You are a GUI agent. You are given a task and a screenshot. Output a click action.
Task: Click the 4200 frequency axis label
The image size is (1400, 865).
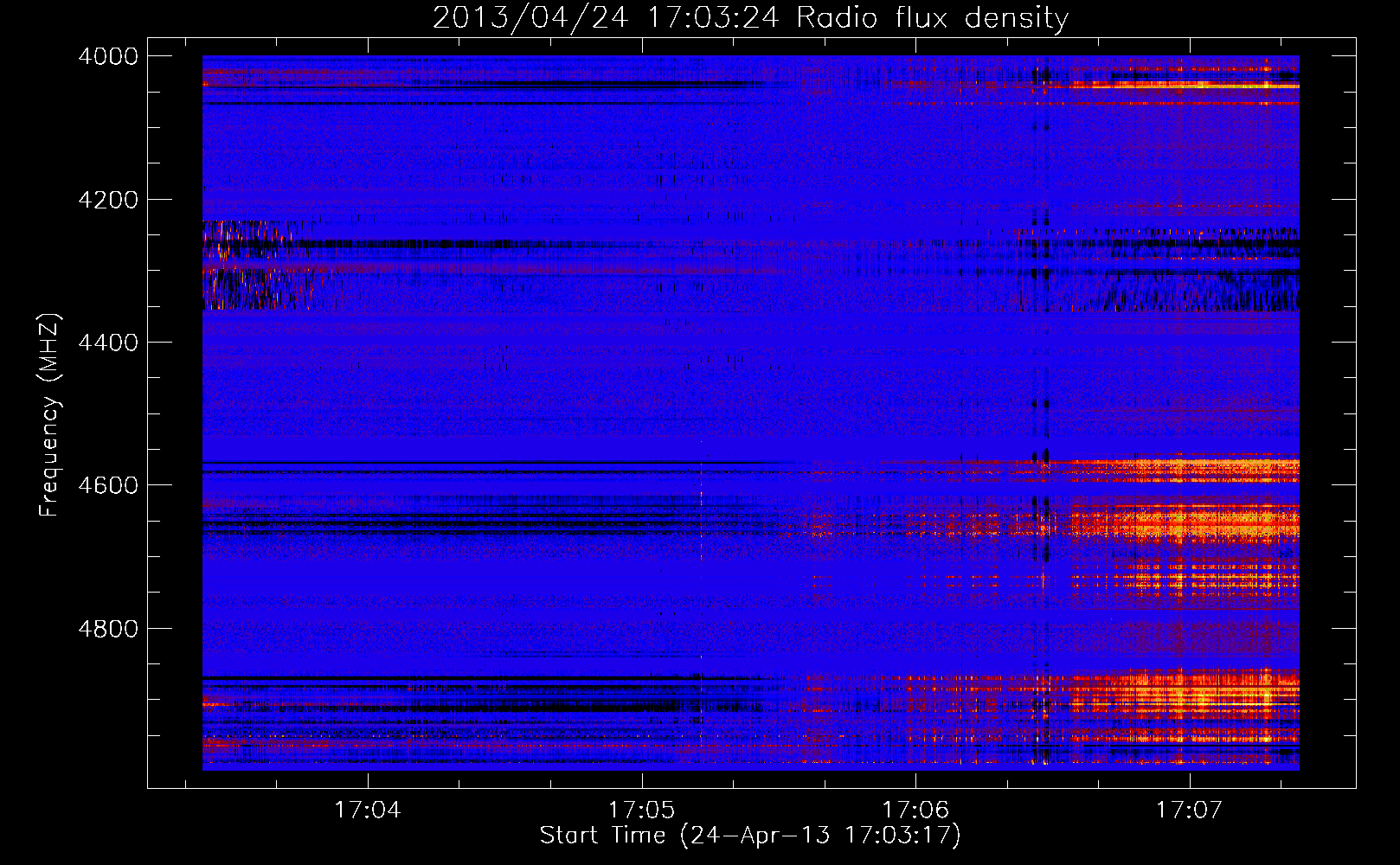[x=108, y=199]
